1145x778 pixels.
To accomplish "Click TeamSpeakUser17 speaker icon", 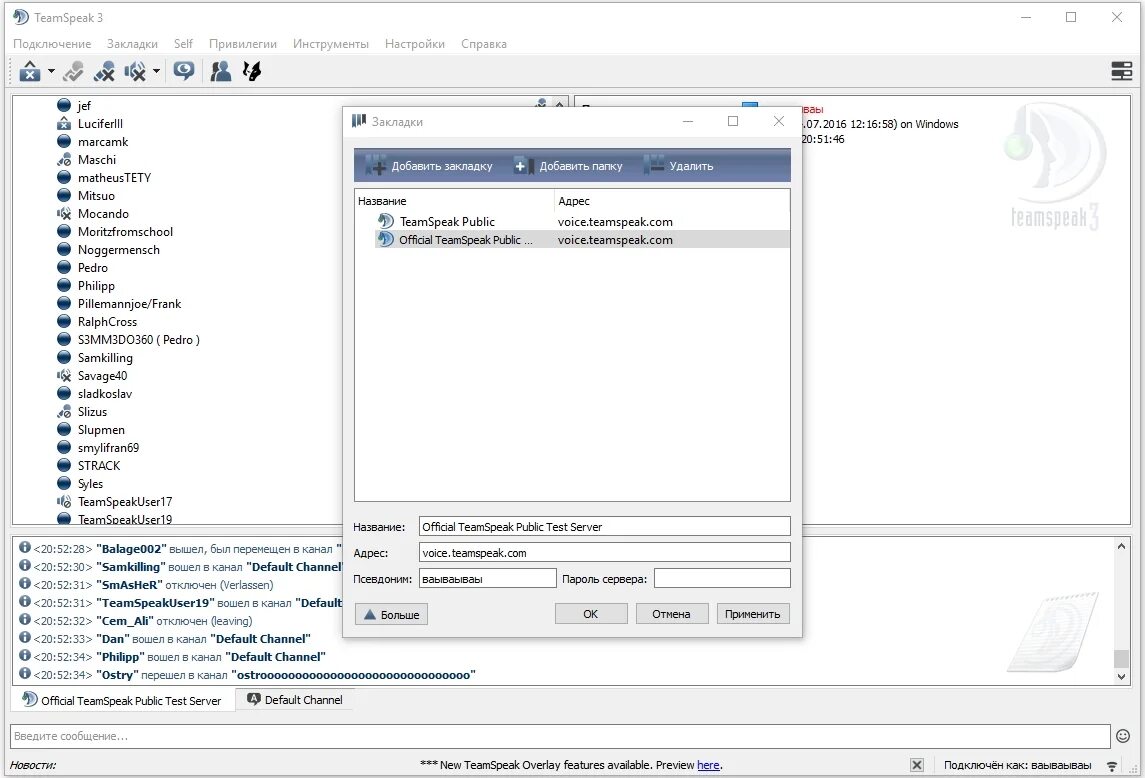I will pyautogui.click(x=64, y=501).
